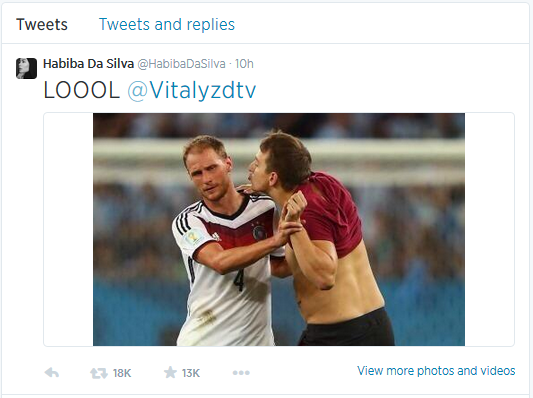The height and width of the screenshot is (398, 533).
Task: Click the 18K retweet count
Action: tap(122, 373)
